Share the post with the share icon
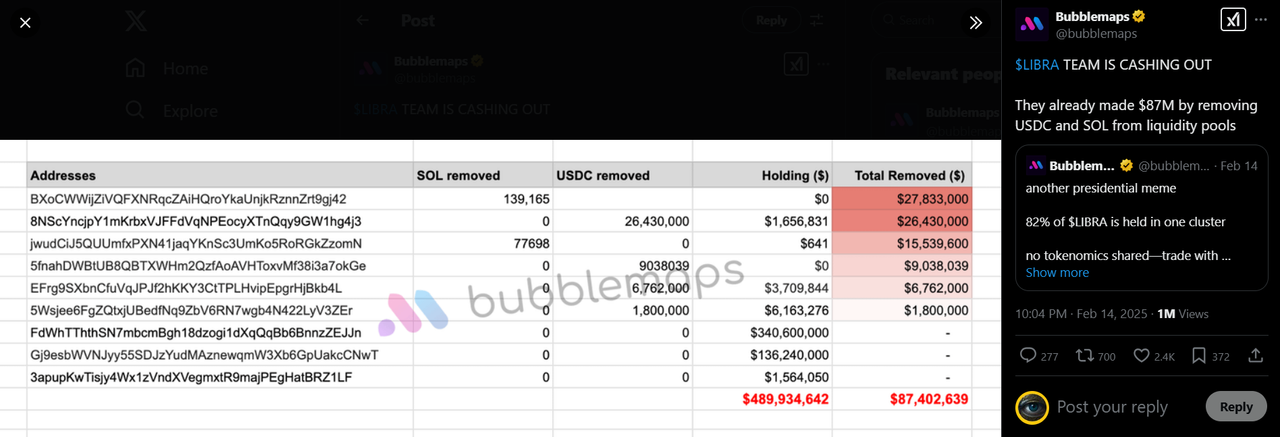This screenshot has height=437, width=1280. click(1256, 356)
